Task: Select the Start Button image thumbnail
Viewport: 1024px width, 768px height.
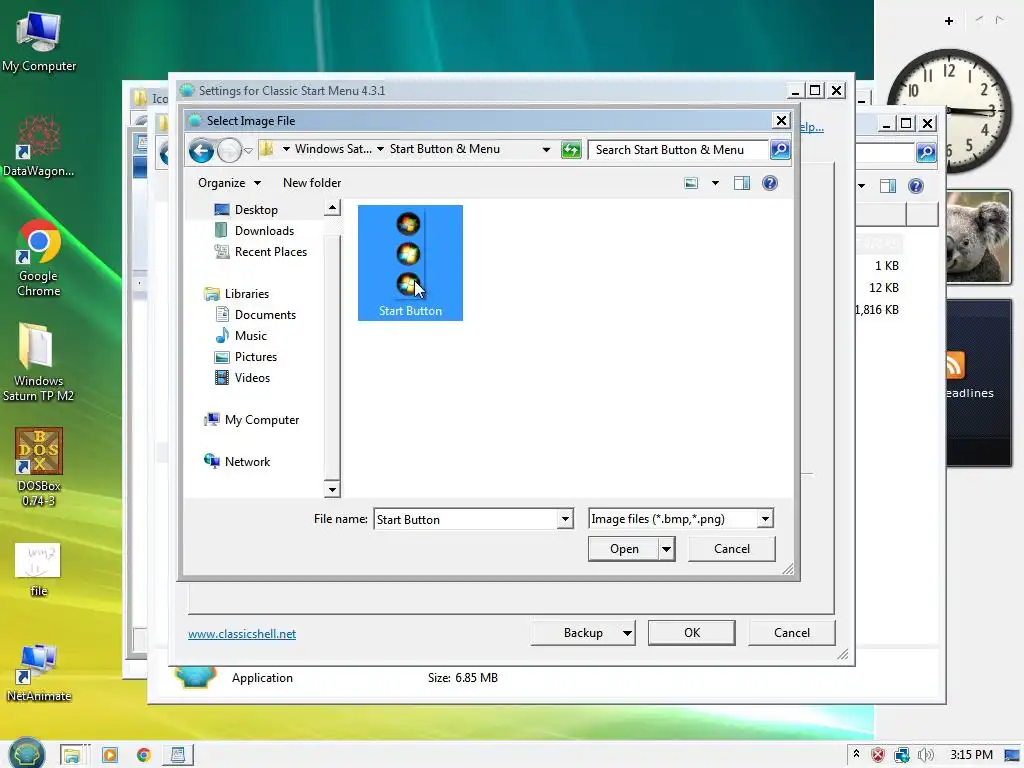Action: 410,263
